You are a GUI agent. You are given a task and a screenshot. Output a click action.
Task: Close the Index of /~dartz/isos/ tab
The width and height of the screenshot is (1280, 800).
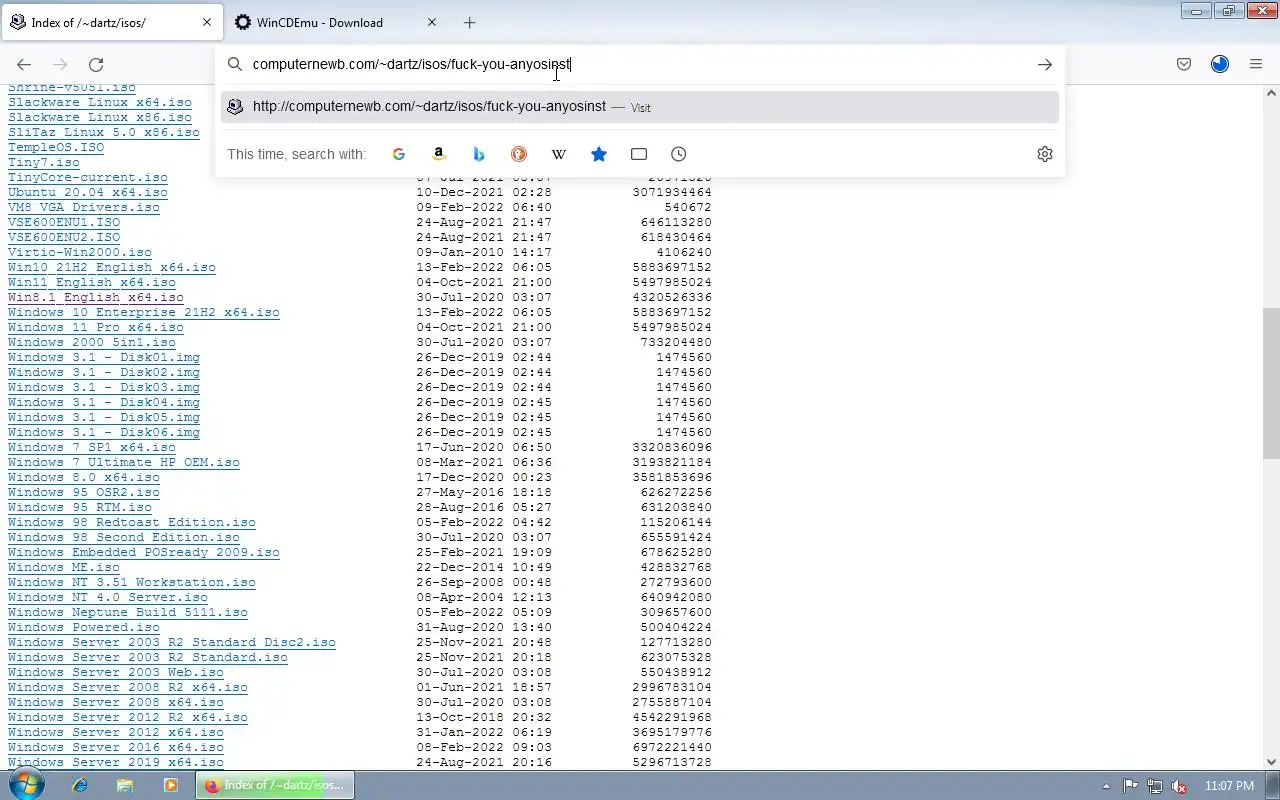click(x=207, y=22)
